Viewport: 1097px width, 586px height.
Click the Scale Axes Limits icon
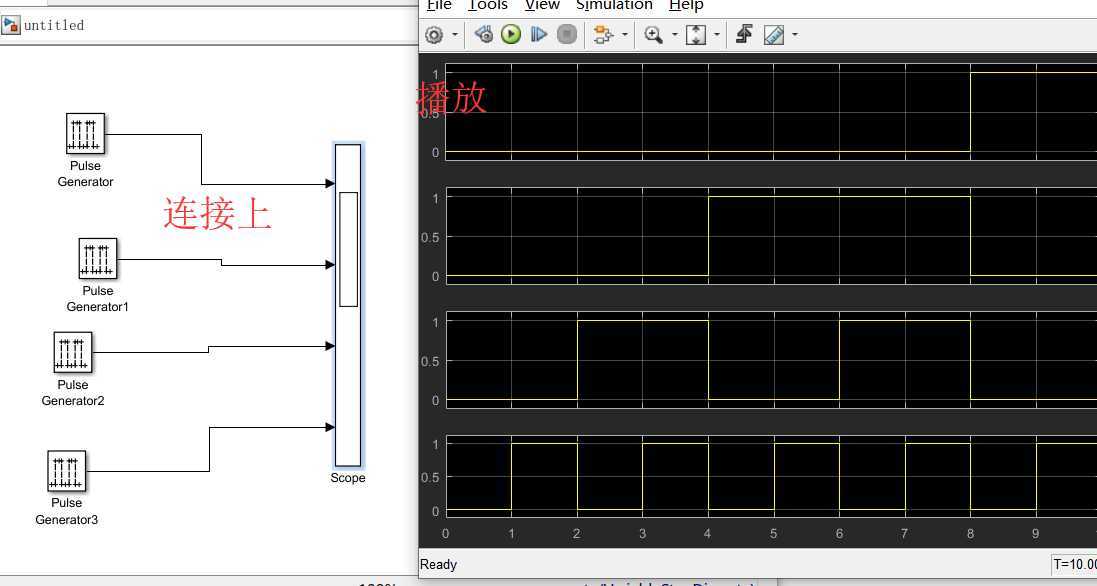tap(695, 34)
